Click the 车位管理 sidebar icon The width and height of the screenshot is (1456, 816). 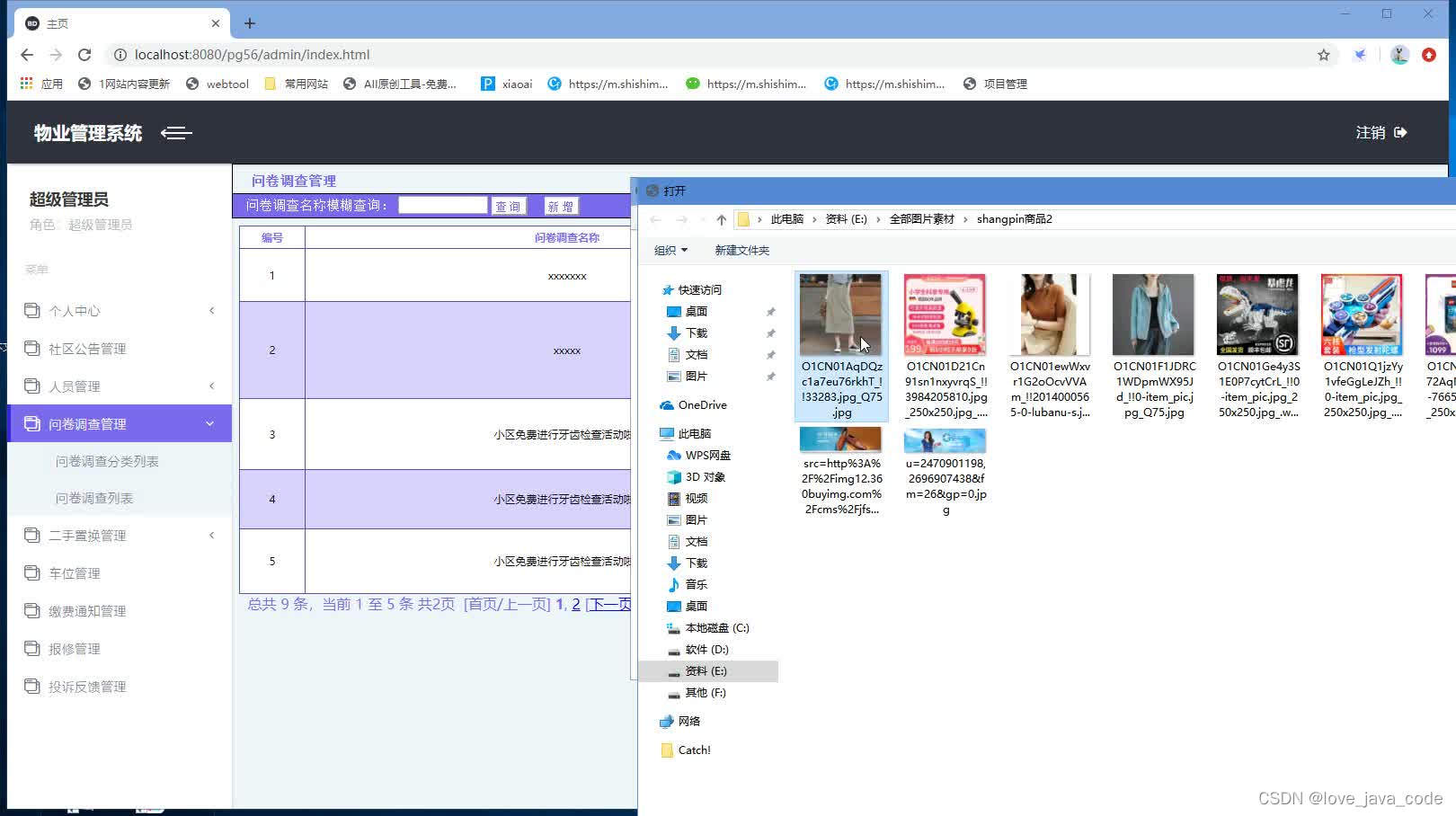[31, 572]
